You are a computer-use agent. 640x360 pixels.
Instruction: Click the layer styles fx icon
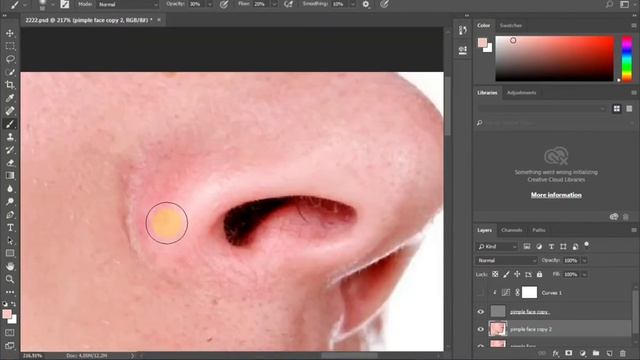556,353
